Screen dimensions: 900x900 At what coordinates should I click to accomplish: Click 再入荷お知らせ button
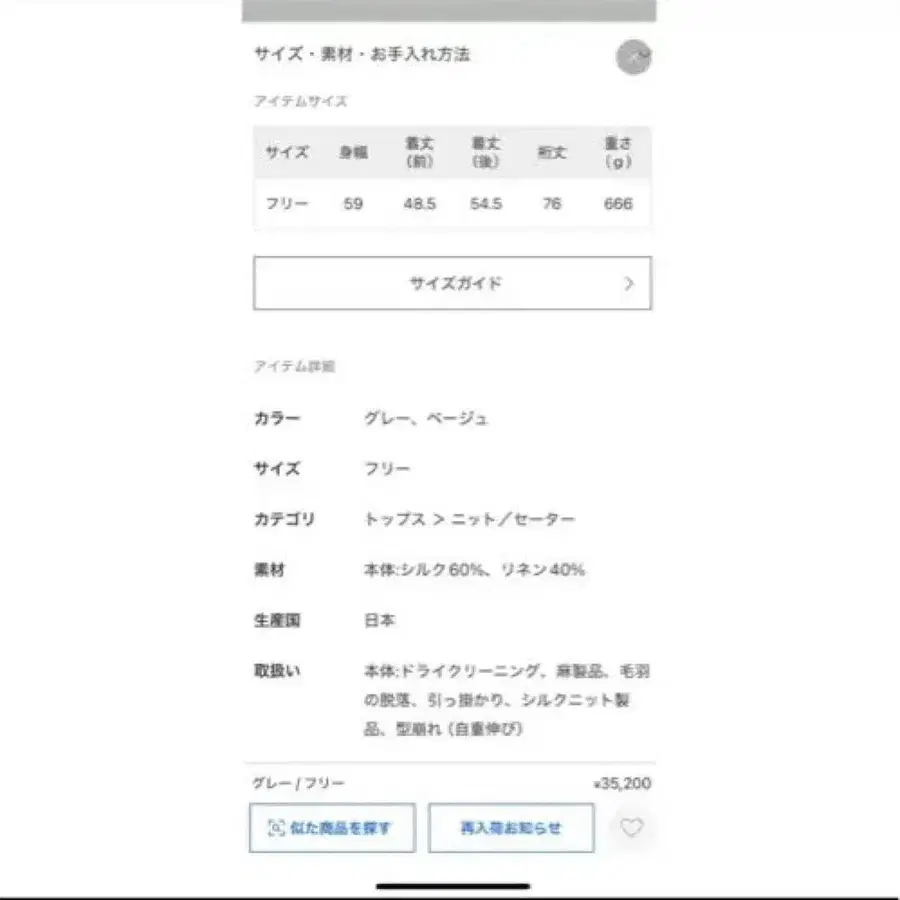pyautogui.click(x=511, y=828)
